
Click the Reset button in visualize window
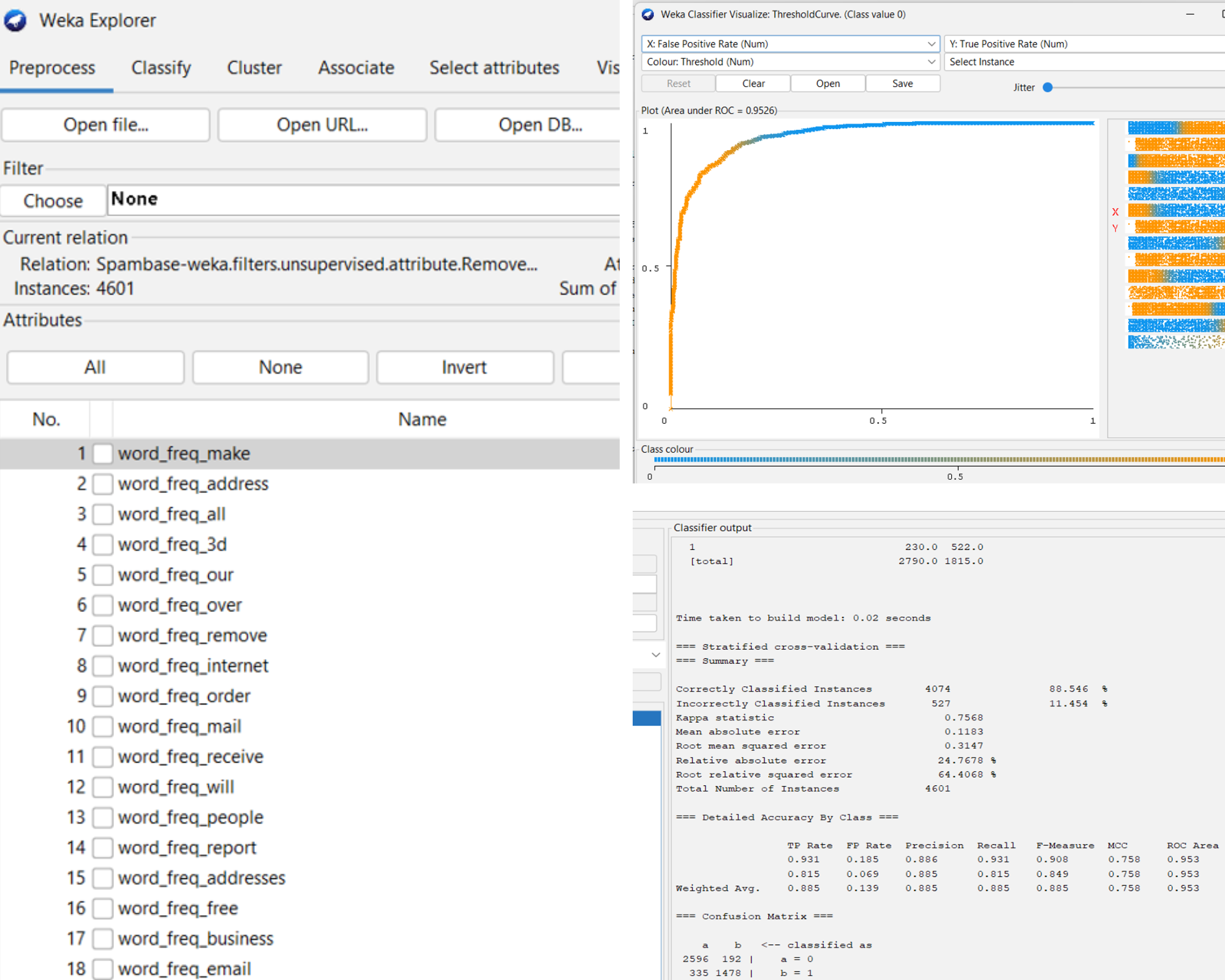(679, 84)
